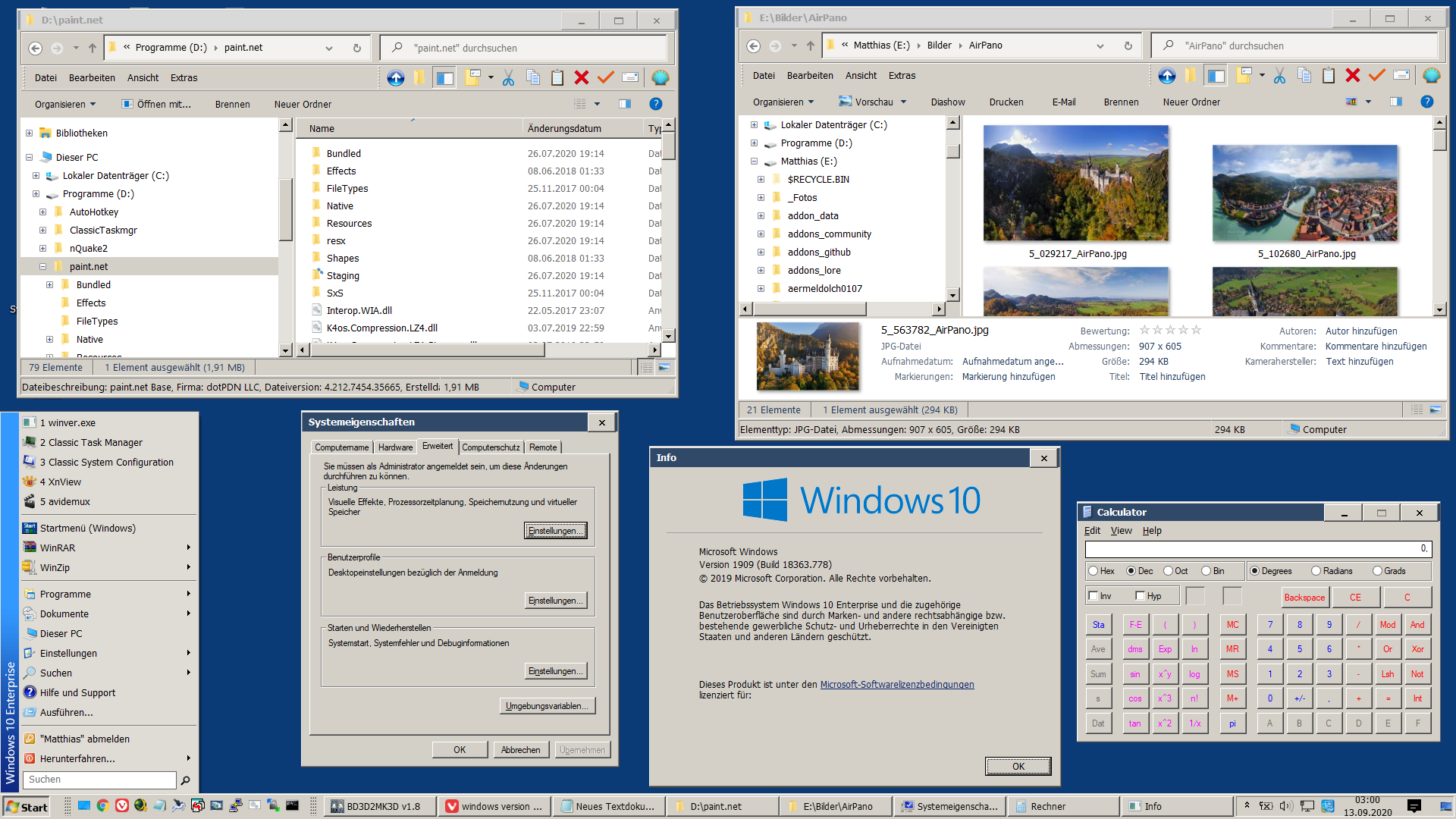Screen dimensions: 1456x819
Task: Open the View menu in Calculator
Action: [x=1121, y=530]
